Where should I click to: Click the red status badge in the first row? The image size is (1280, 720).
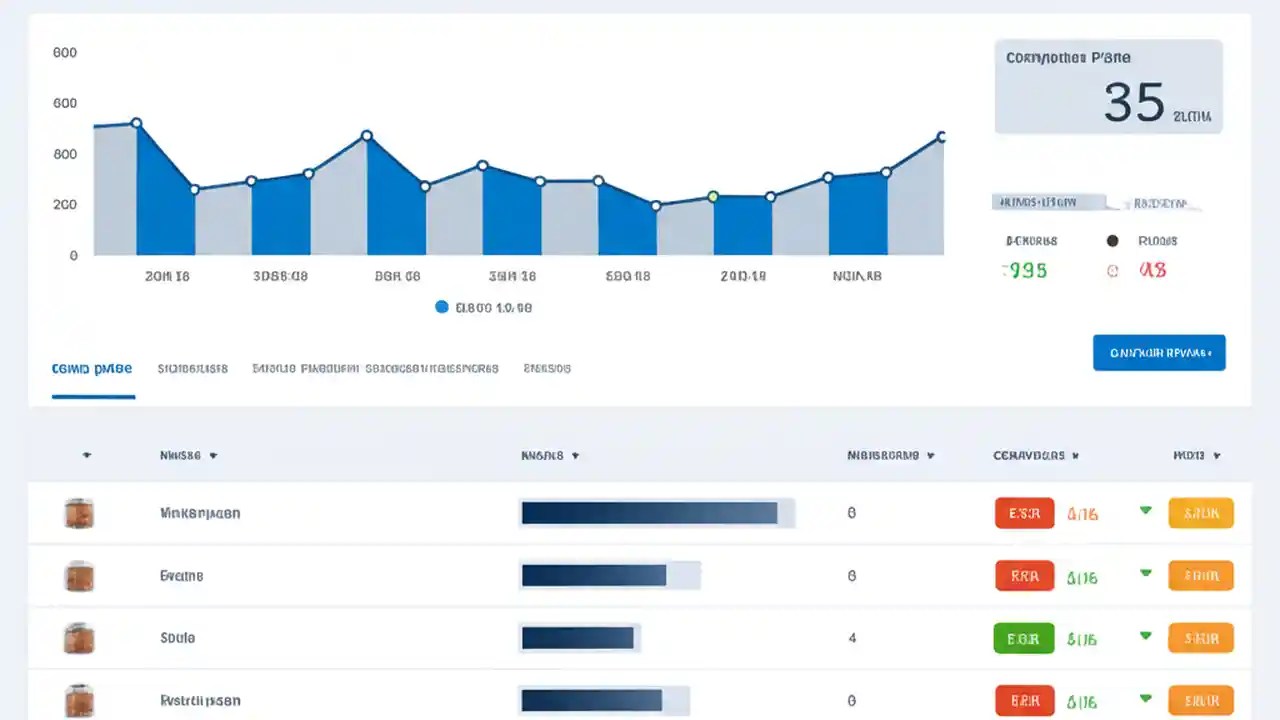coord(1023,512)
